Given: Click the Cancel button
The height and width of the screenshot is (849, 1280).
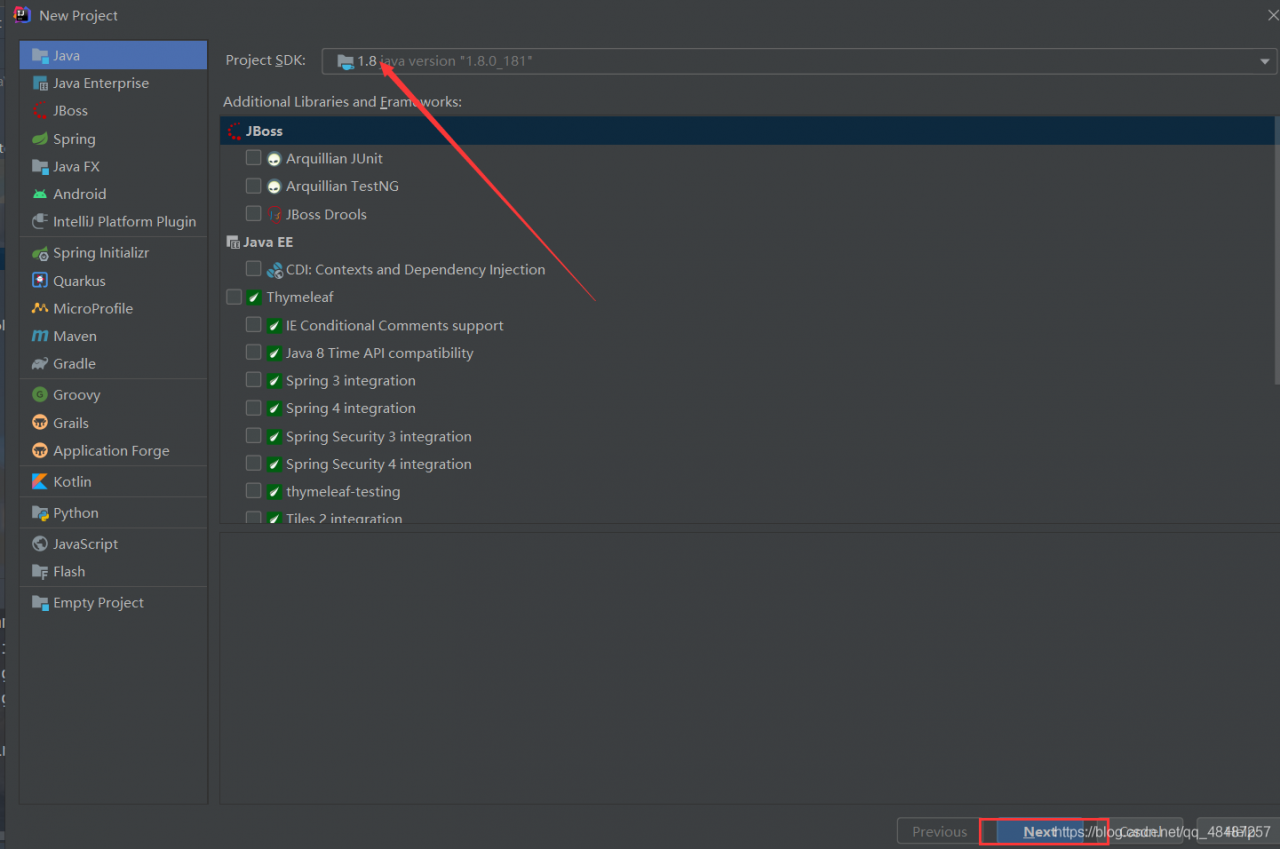Looking at the screenshot, I should coord(1139,831).
